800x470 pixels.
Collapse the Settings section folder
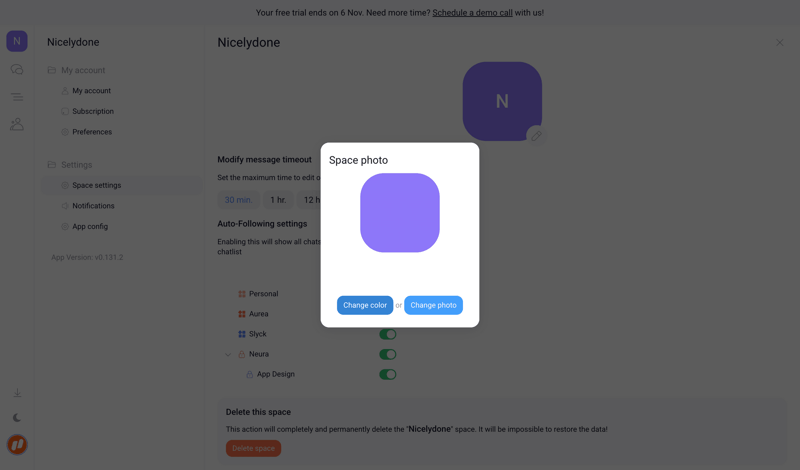tap(52, 165)
